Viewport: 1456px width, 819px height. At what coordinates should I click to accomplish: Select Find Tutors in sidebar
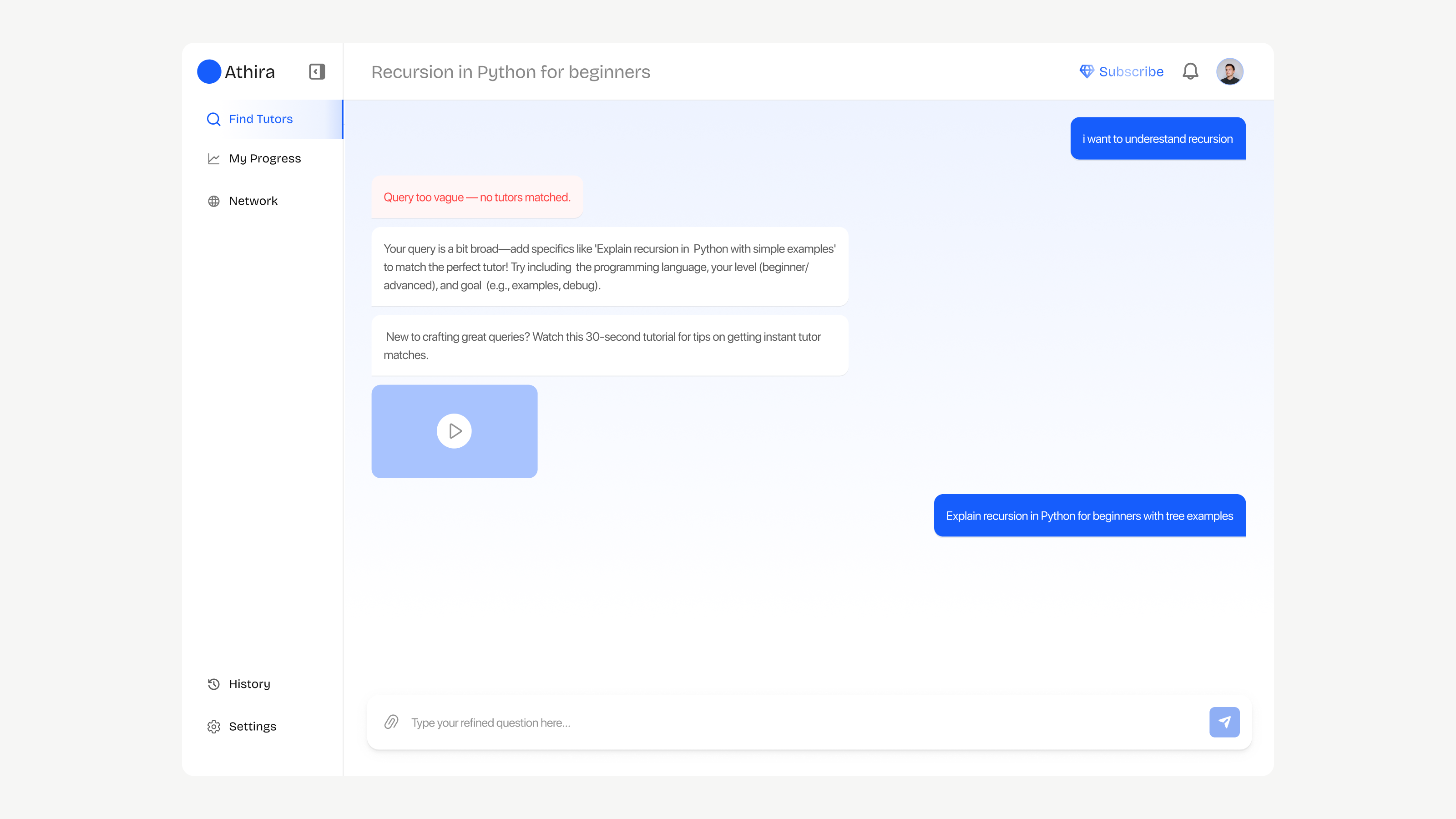point(261,119)
